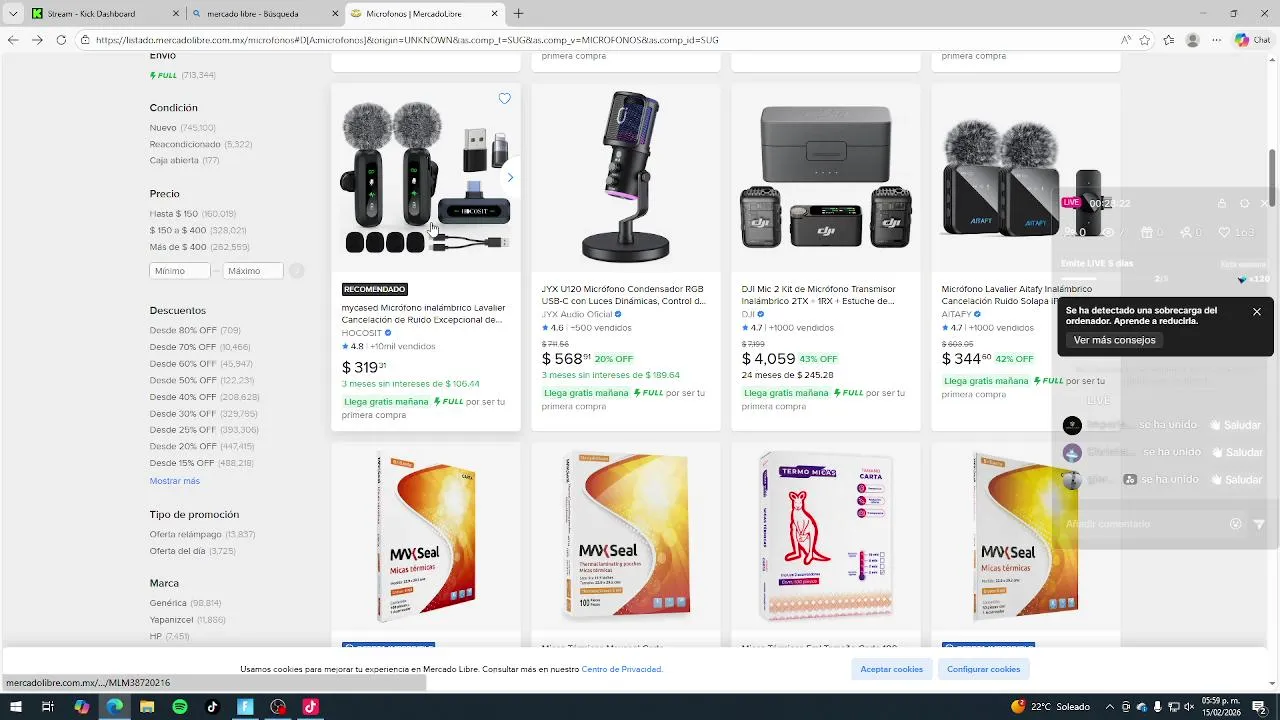Open Copilot Chat button
The width and height of the screenshot is (1280, 720).
coord(1252,40)
